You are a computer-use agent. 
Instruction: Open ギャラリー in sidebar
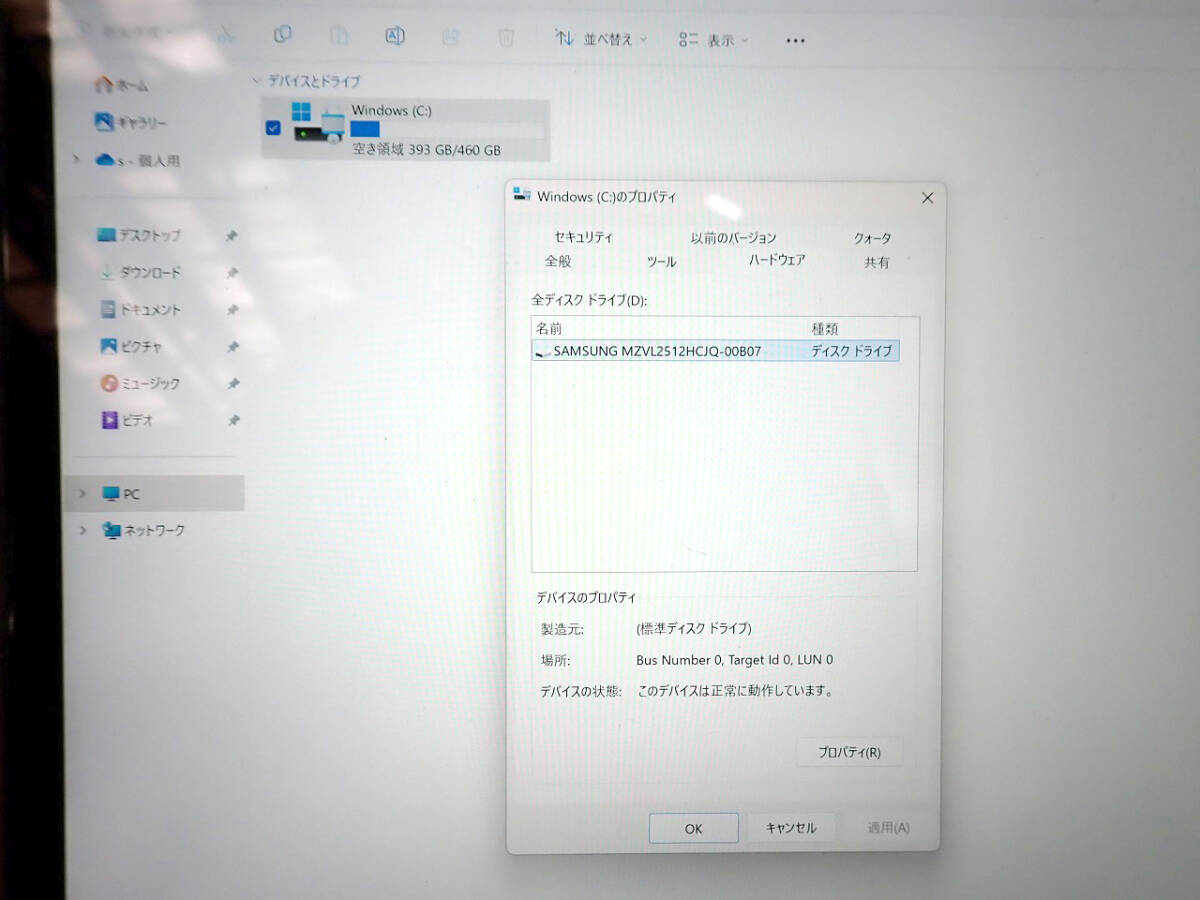click(x=131, y=123)
